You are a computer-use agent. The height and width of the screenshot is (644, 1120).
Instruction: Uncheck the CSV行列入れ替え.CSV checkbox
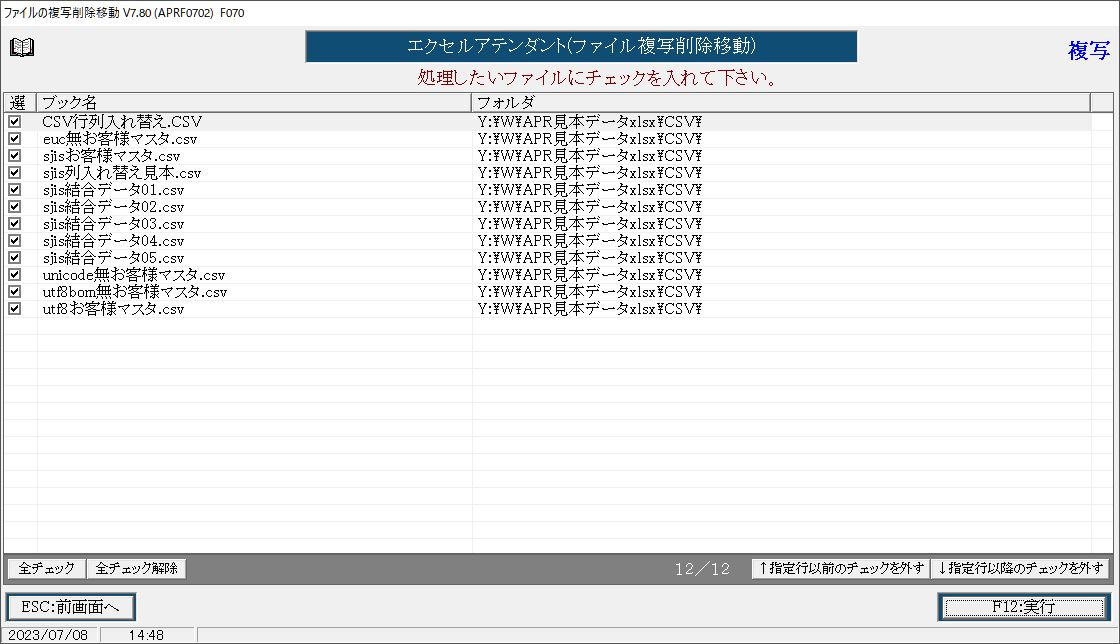tap(15, 122)
